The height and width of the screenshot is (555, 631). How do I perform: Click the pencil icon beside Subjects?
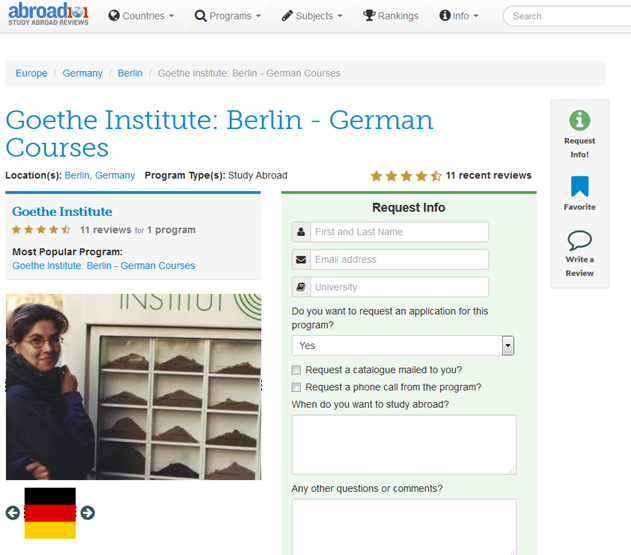point(287,16)
